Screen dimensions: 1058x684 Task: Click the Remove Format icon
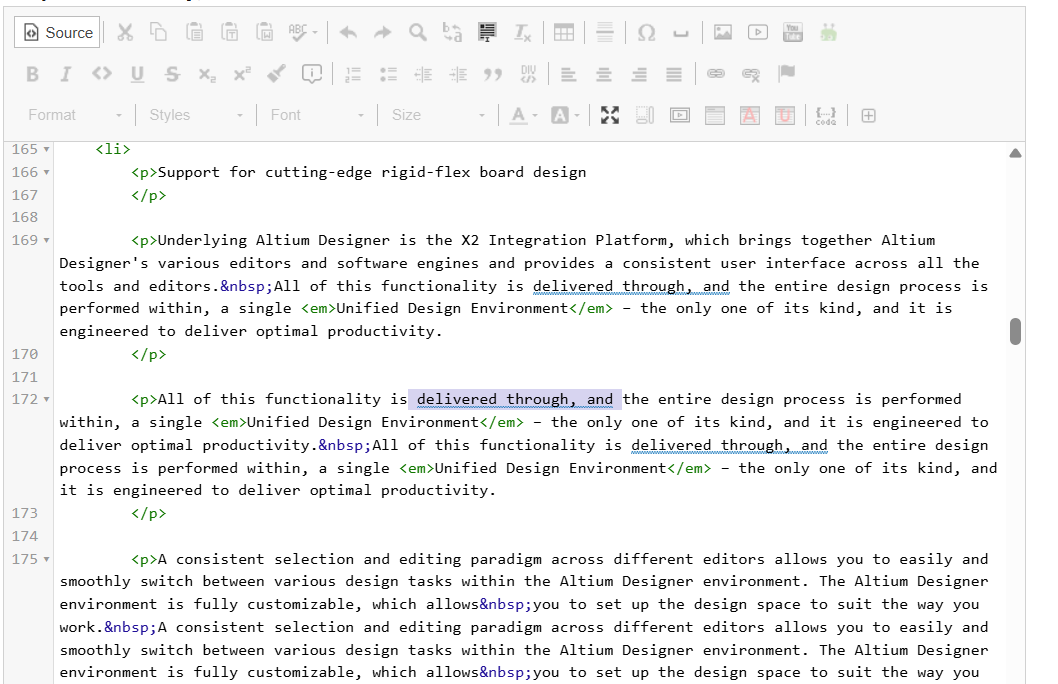pos(522,32)
